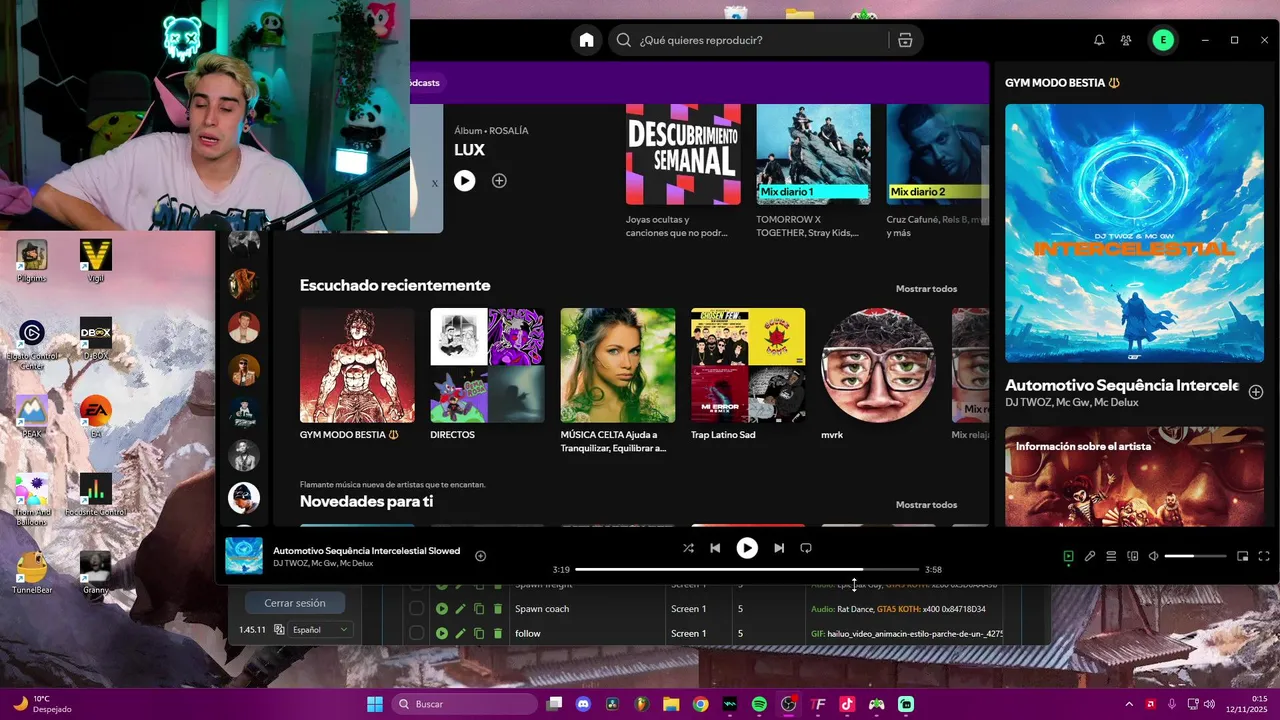Screen dimensions: 1280x720
Task: Open the TunnelBear desktop shortcut
Action: point(32,572)
